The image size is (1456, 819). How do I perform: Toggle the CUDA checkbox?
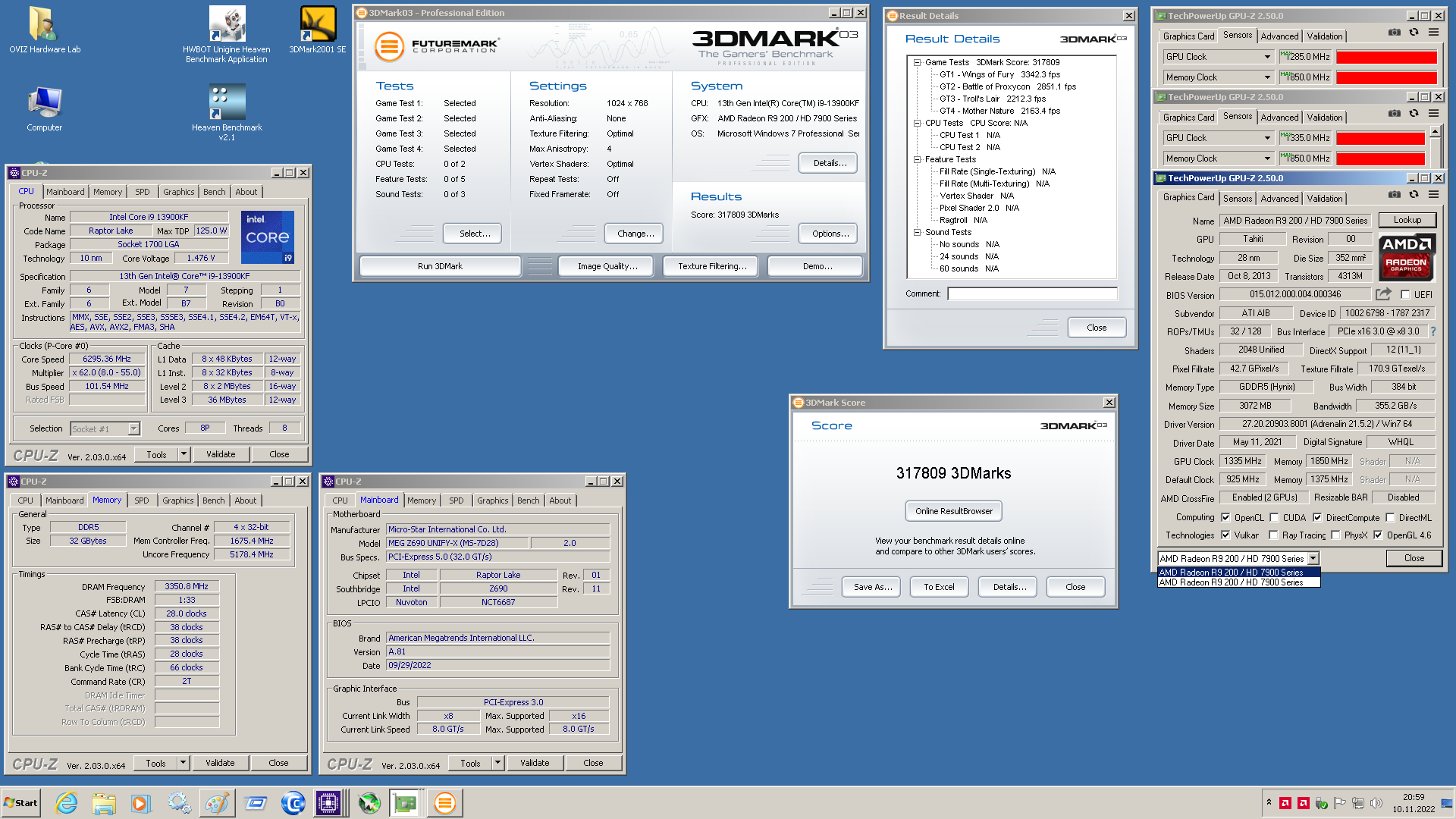point(1274,517)
